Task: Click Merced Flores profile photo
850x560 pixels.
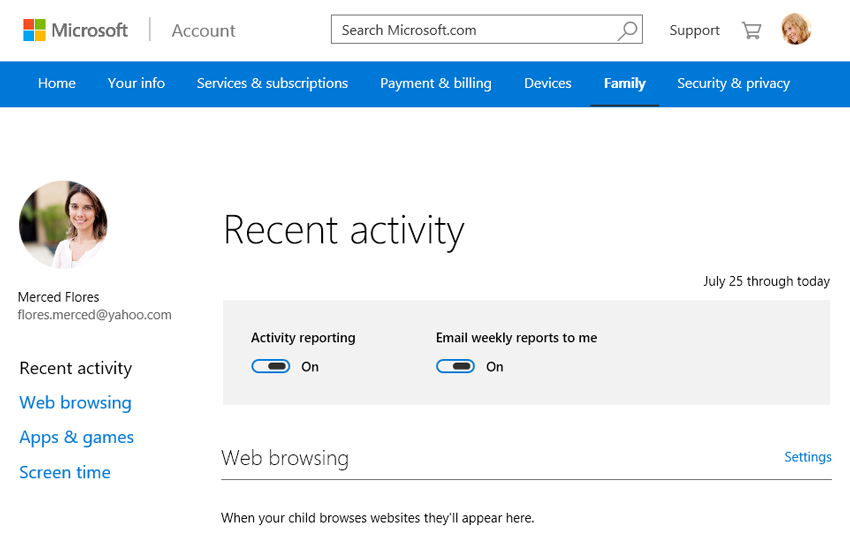Action: click(63, 225)
